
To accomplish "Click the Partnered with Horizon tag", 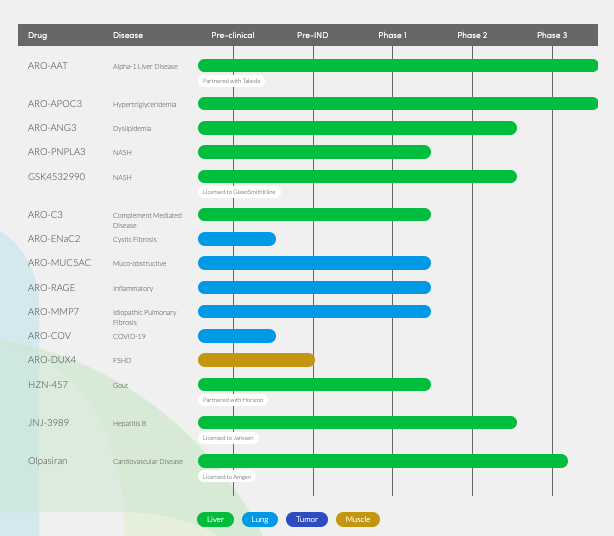I will point(233,400).
